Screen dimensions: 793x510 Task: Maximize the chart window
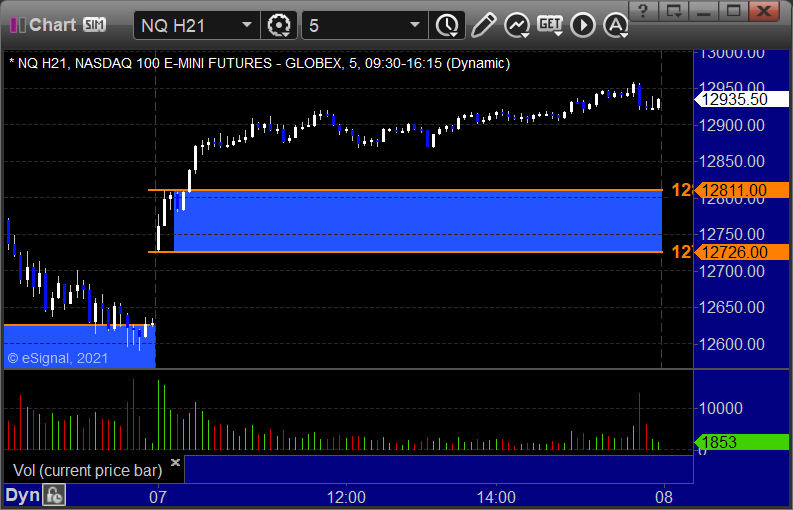pos(733,10)
